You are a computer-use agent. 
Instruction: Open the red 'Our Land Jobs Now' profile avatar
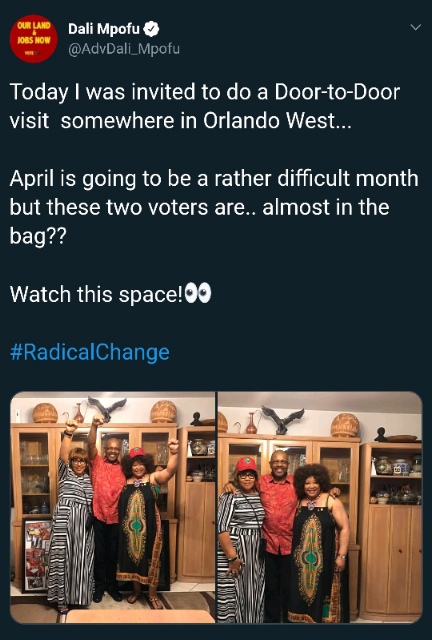click(x=33, y=39)
